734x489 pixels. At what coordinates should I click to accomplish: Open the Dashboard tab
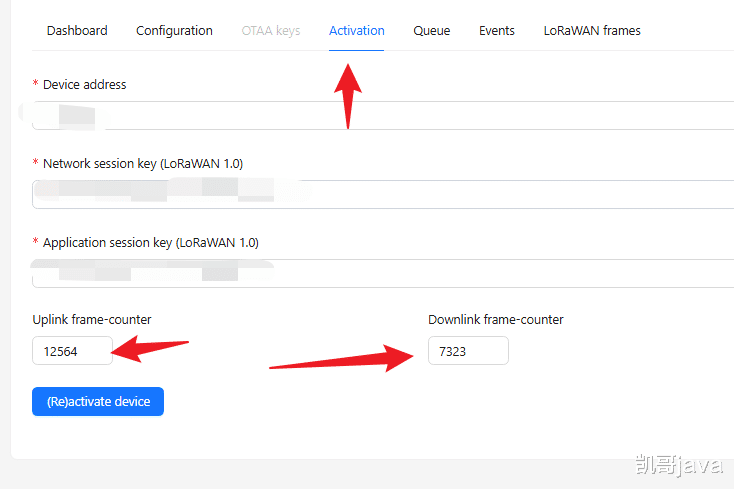(77, 31)
